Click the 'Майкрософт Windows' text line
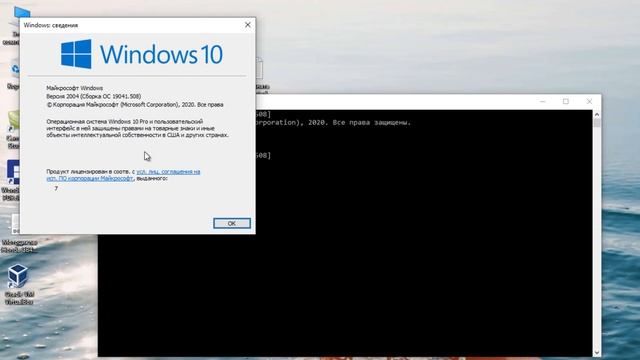The image size is (640, 360). coord(75,88)
